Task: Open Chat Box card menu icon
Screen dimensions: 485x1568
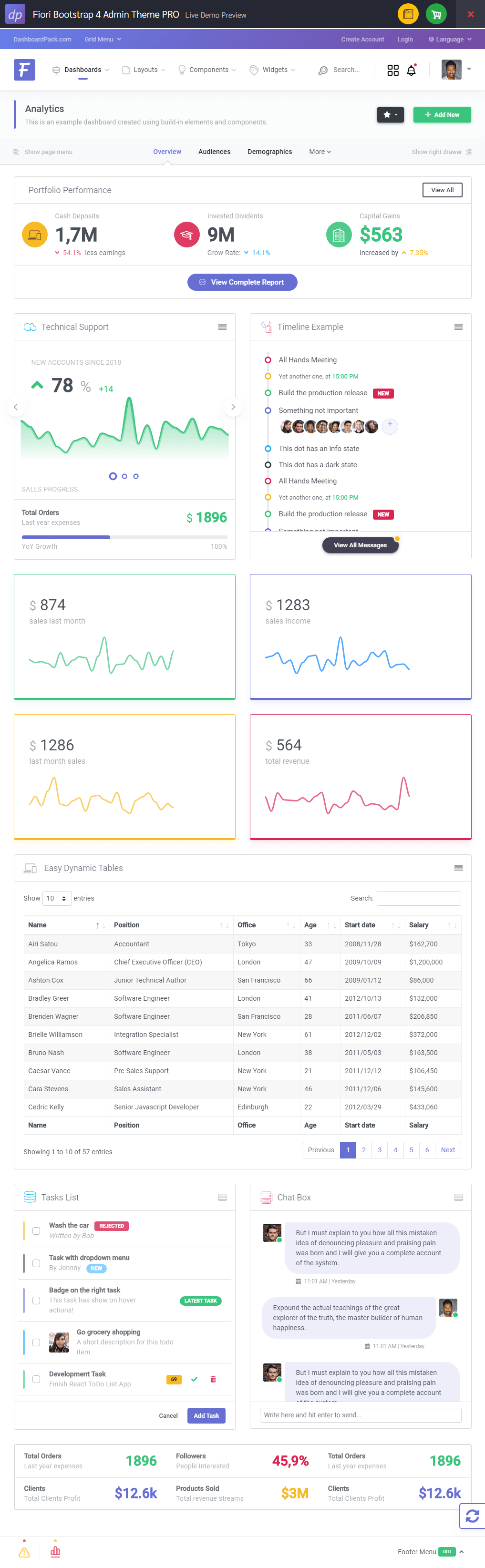Action: (458, 1197)
